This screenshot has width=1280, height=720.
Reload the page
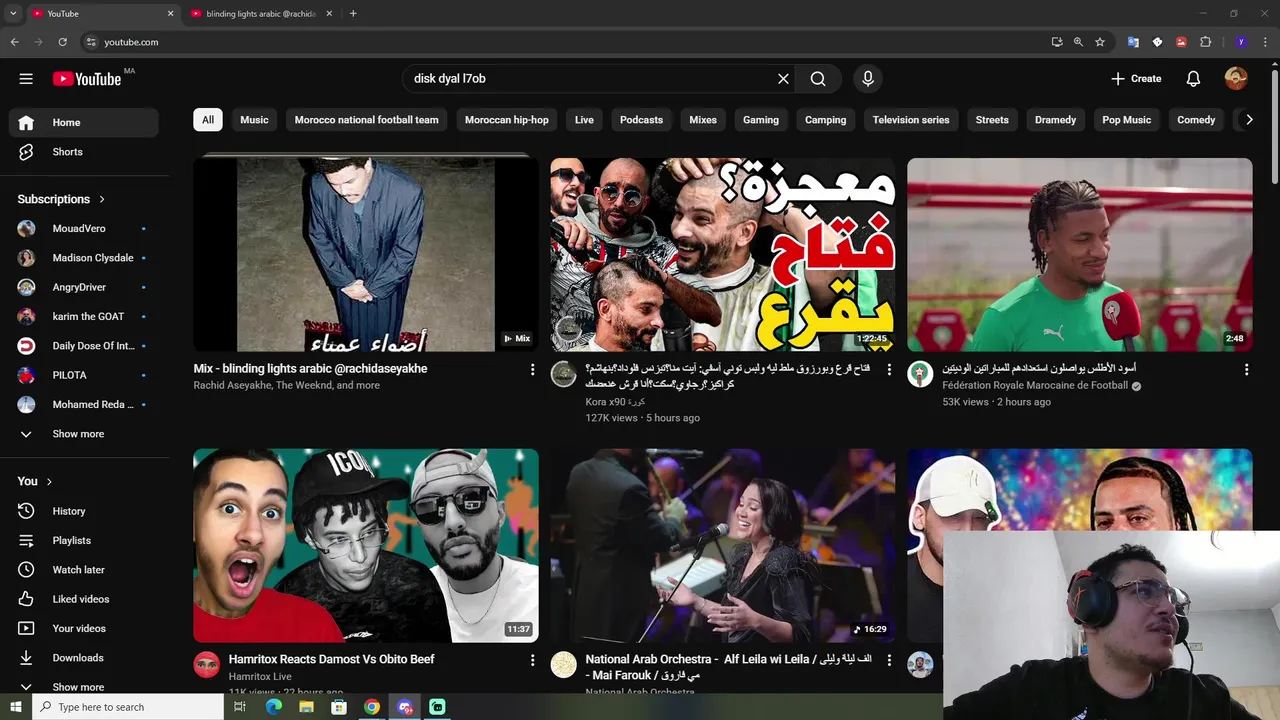[62, 42]
